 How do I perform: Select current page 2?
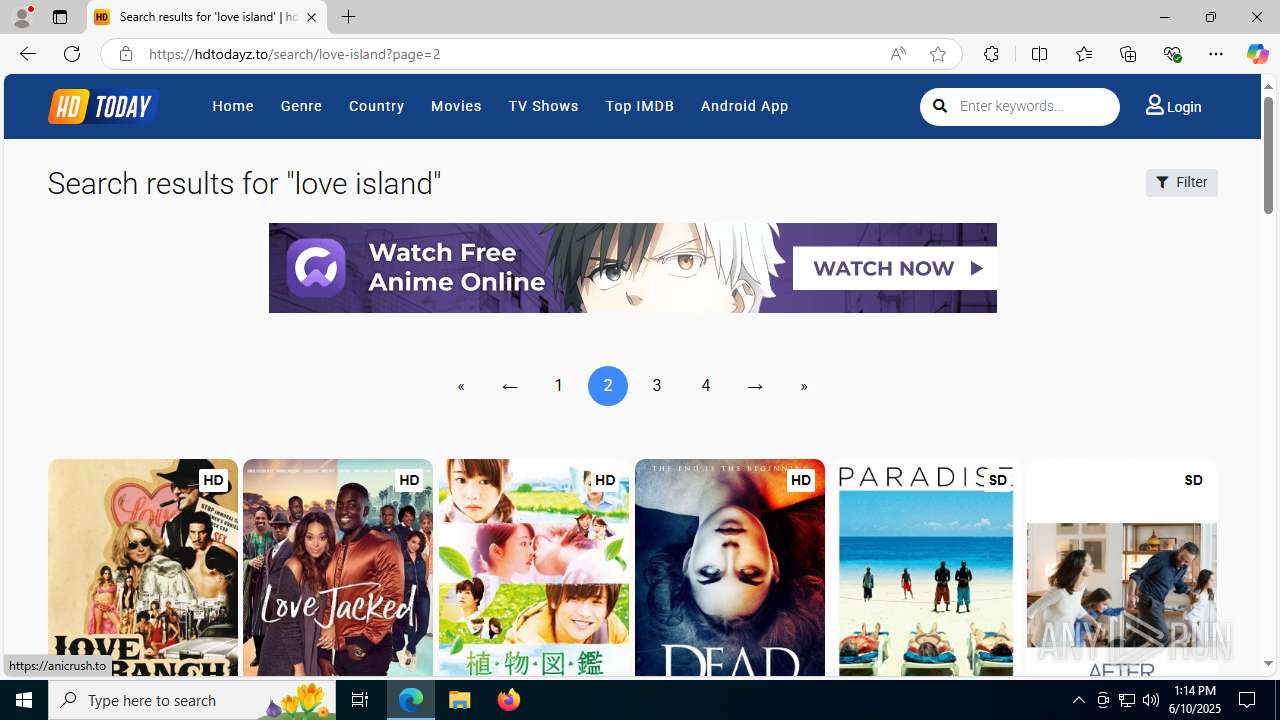tap(608, 386)
